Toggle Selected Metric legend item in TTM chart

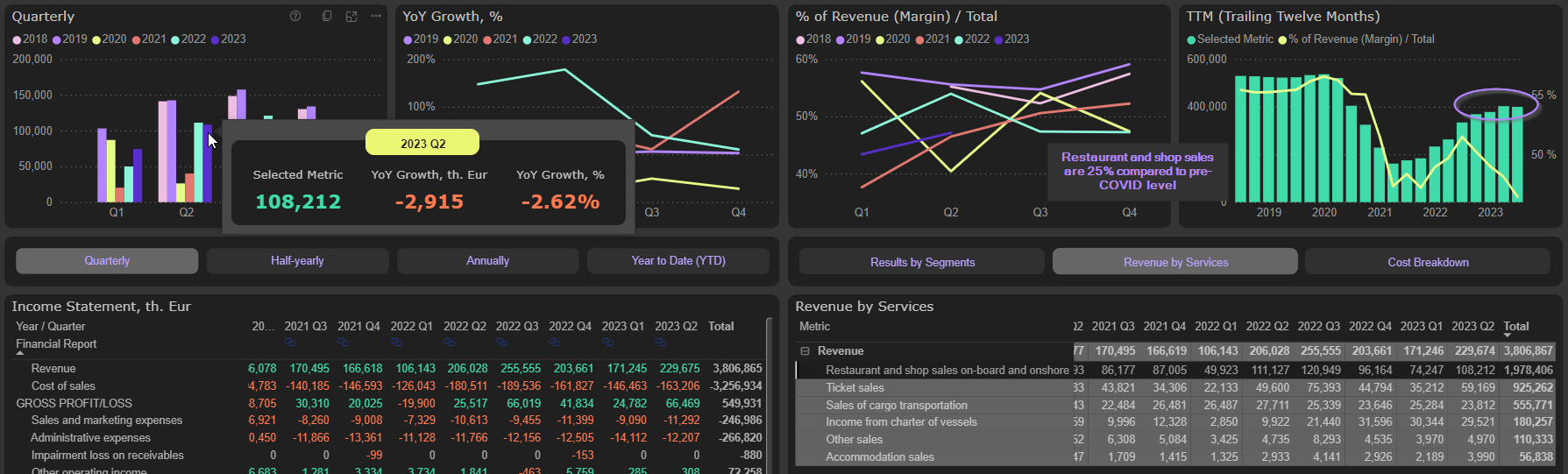[1230, 39]
